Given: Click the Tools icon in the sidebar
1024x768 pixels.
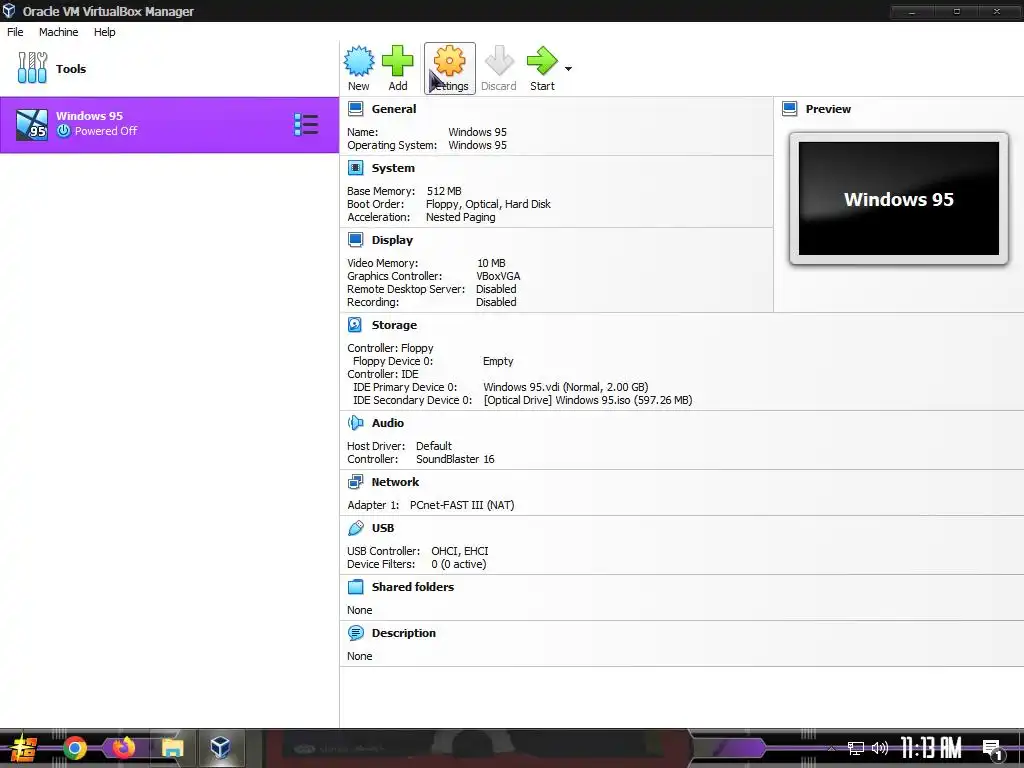Looking at the screenshot, I should tap(32, 68).
